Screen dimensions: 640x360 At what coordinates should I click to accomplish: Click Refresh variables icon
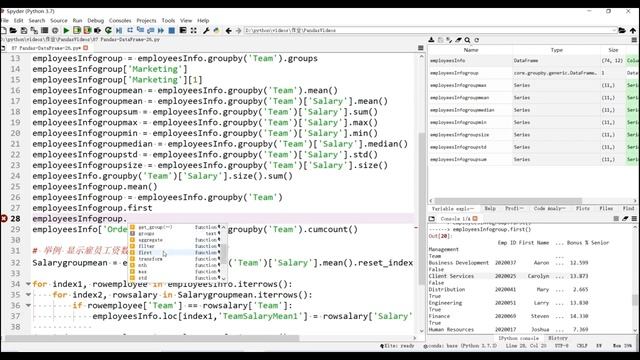[x=476, y=40]
